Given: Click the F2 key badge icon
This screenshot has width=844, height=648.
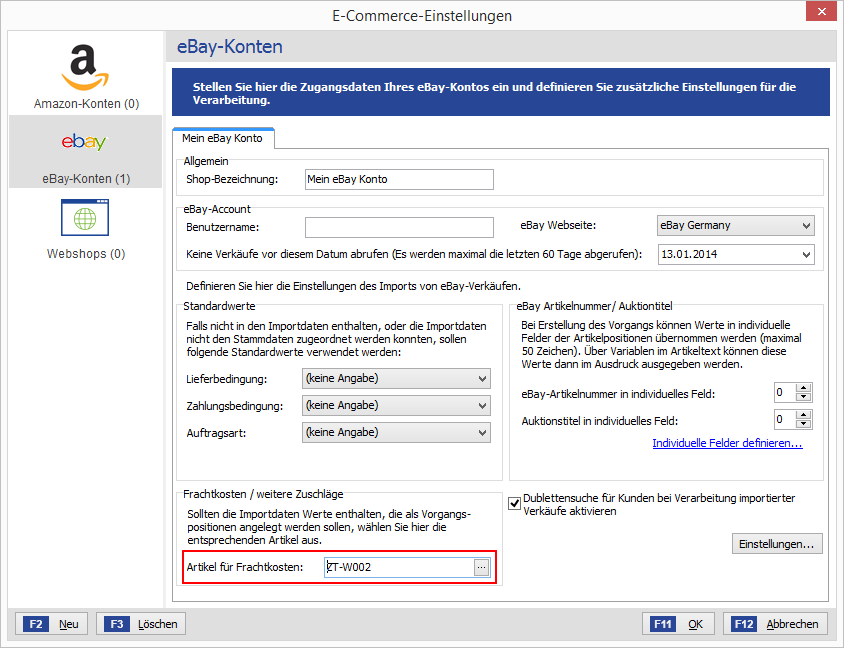Looking at the screenshot, I should (x=36, y=624).
